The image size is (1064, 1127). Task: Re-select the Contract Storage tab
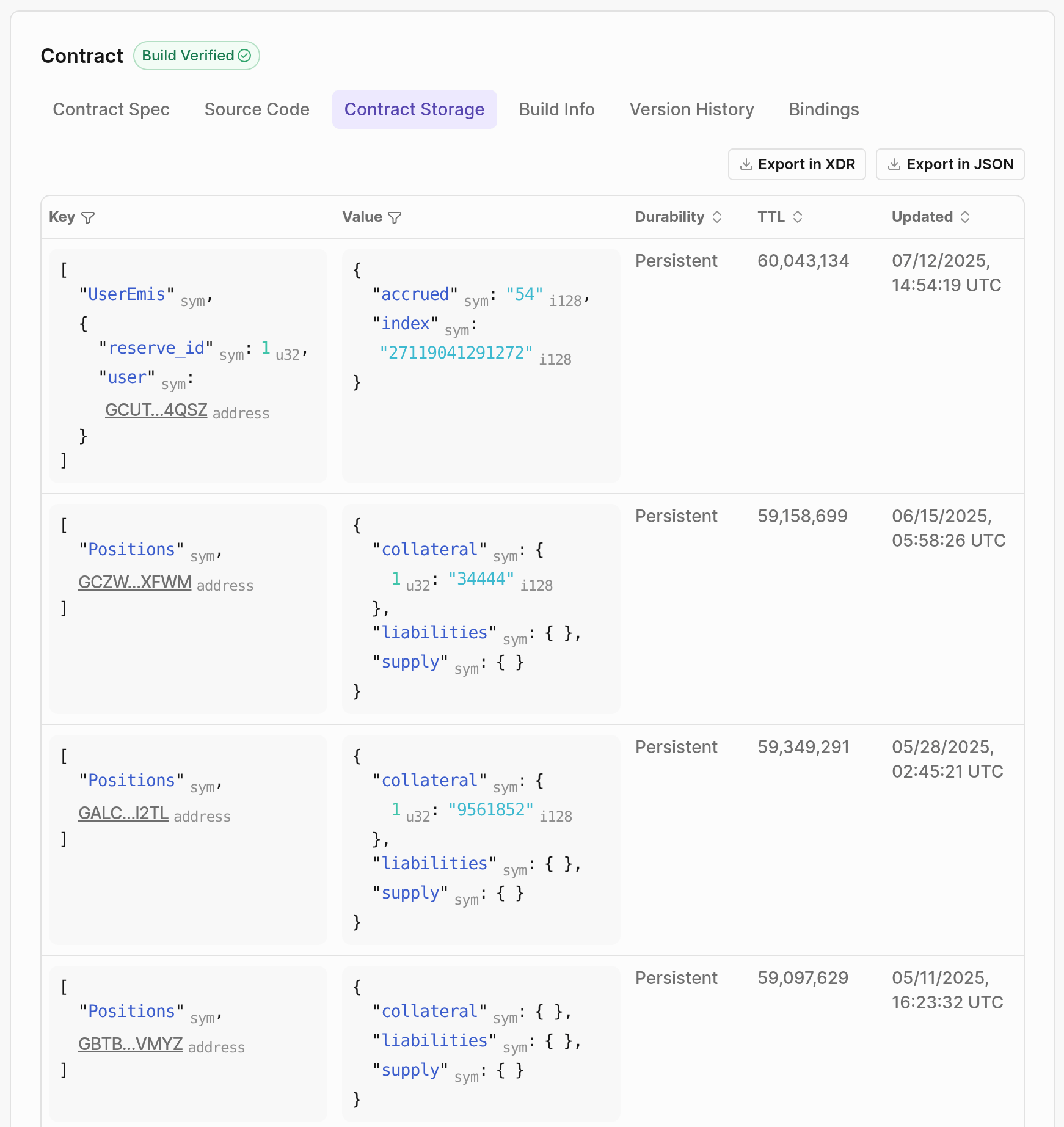click(x=414, y=109)
